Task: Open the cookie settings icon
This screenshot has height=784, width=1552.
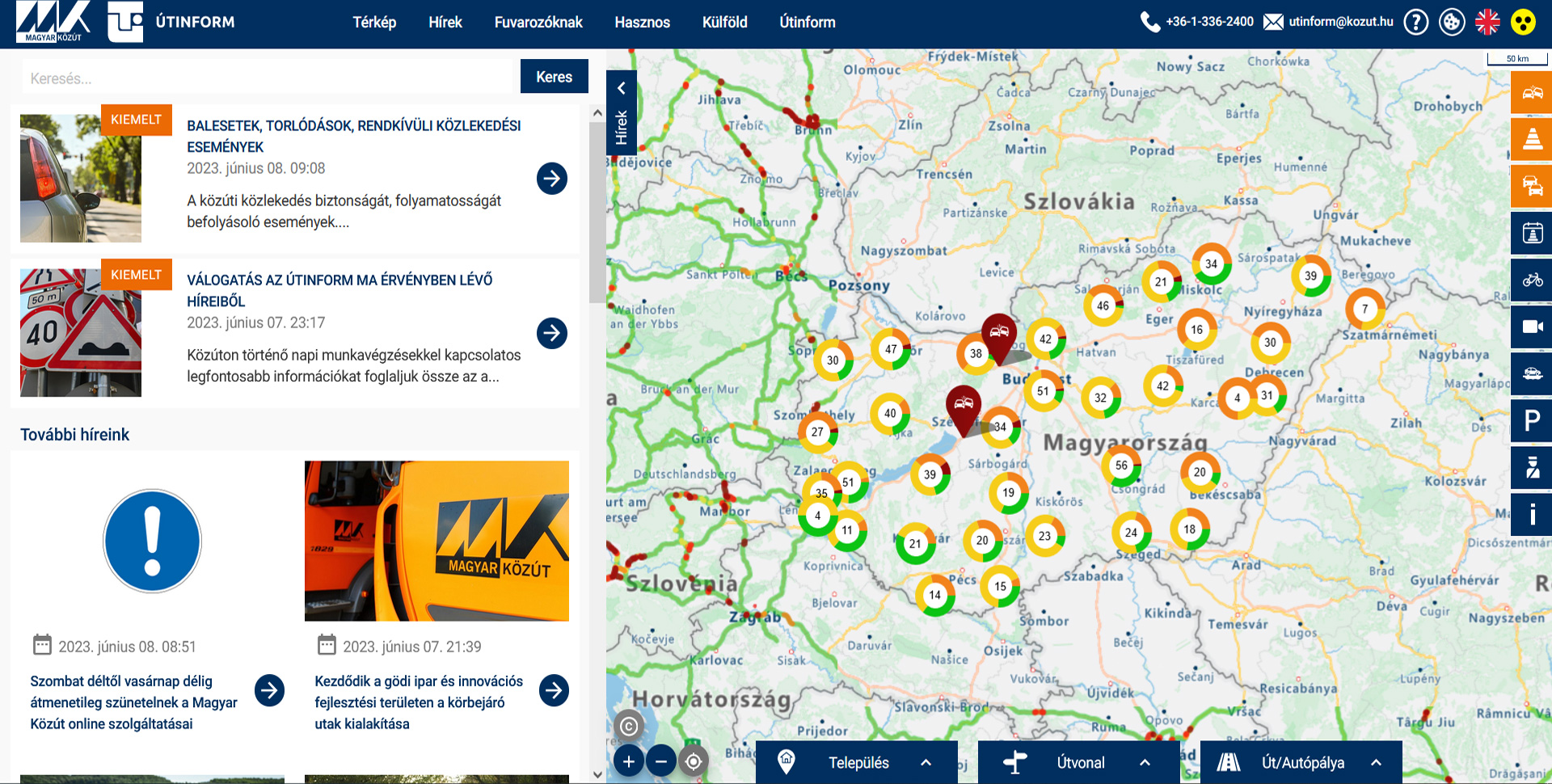Action: [x=1452, y=22]
